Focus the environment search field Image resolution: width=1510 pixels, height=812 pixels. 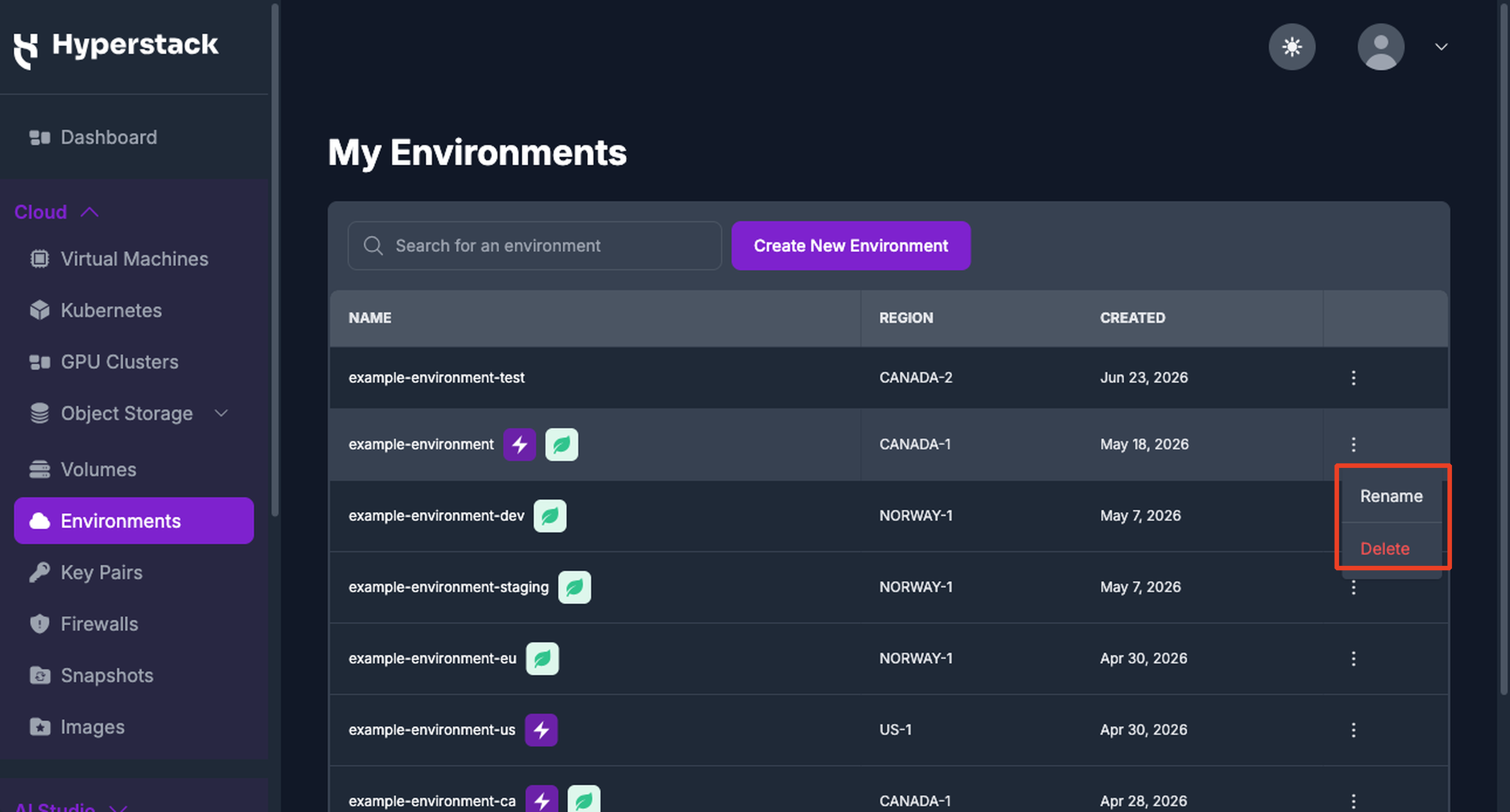[534, 246]
